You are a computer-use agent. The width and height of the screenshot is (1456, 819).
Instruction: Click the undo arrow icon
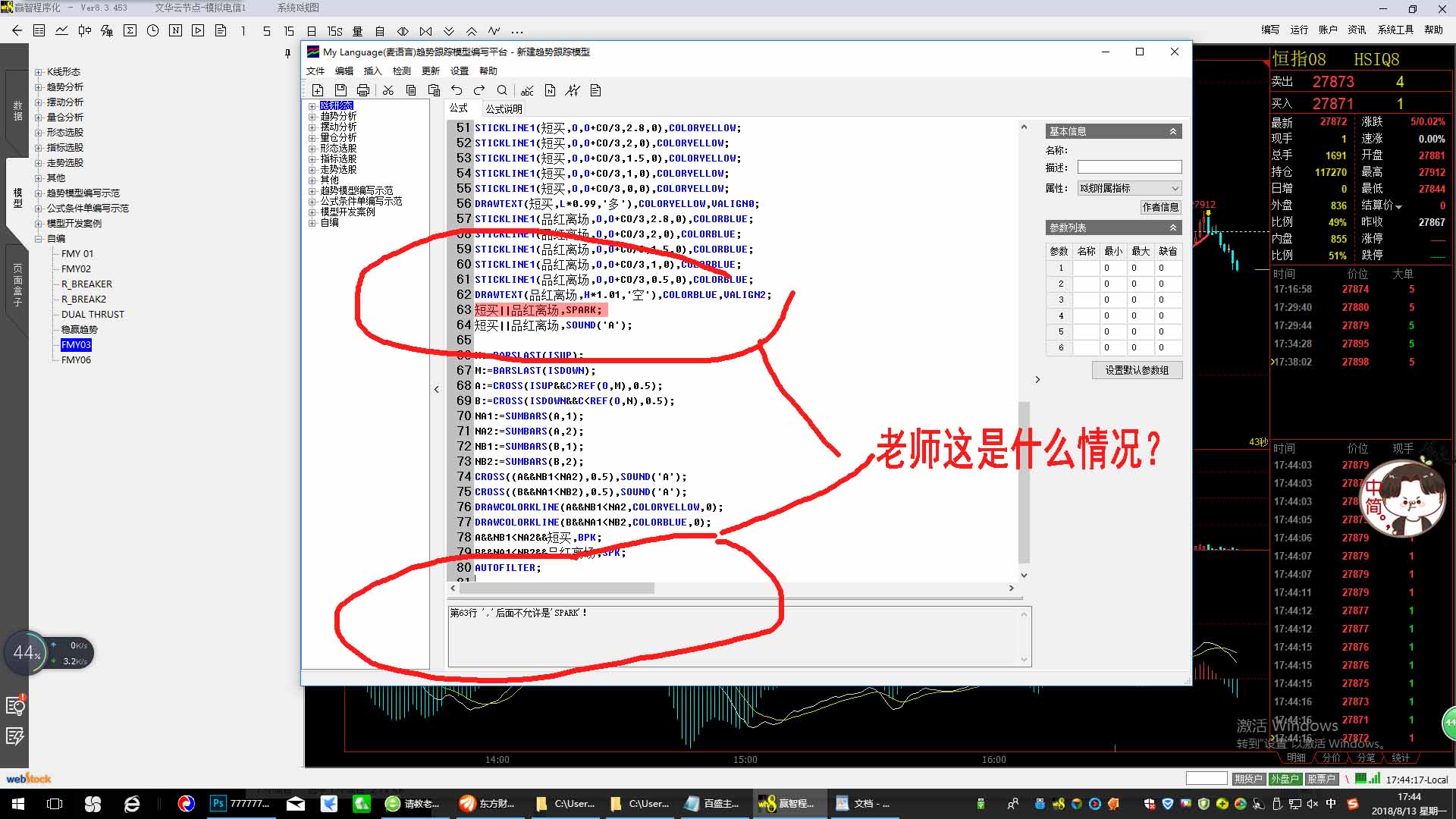point(457,90)
